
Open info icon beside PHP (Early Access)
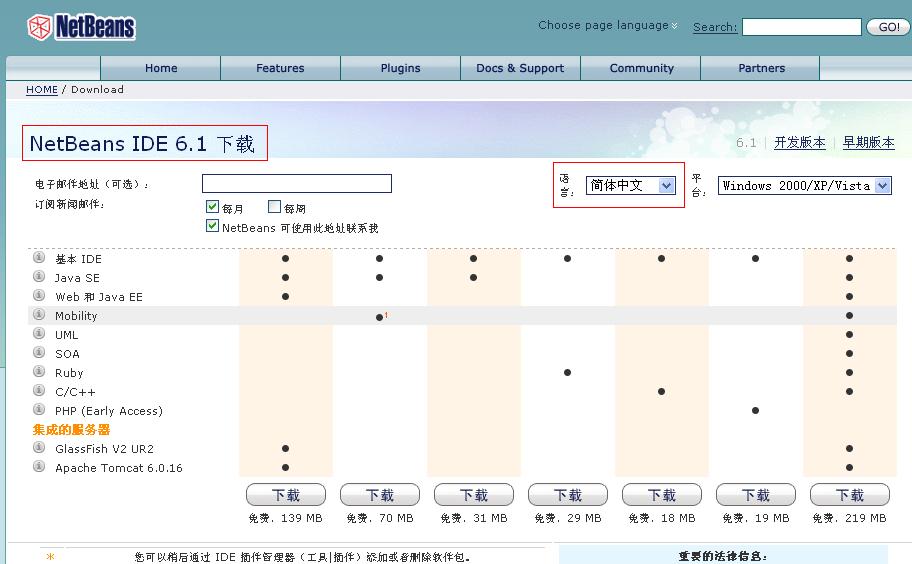(x=39, y=409)
